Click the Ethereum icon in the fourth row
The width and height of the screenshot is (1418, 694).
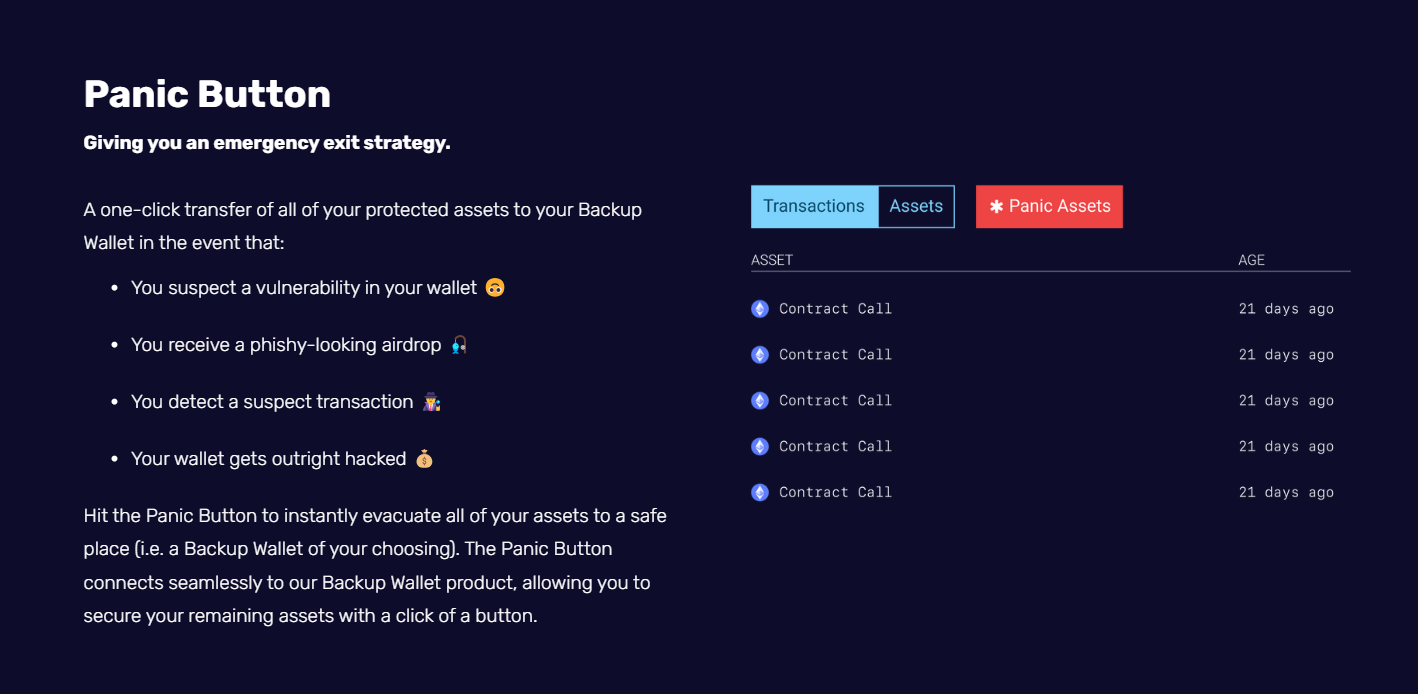[760, 447]
